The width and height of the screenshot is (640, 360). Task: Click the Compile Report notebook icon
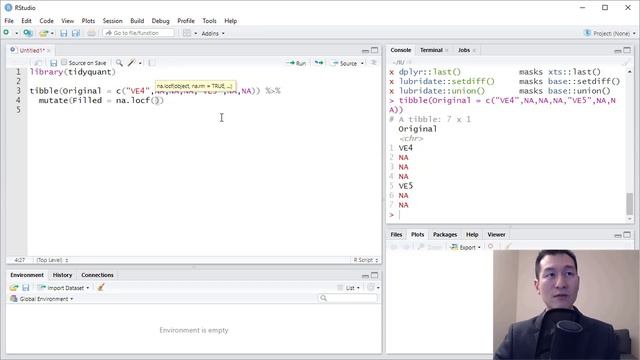152,63
